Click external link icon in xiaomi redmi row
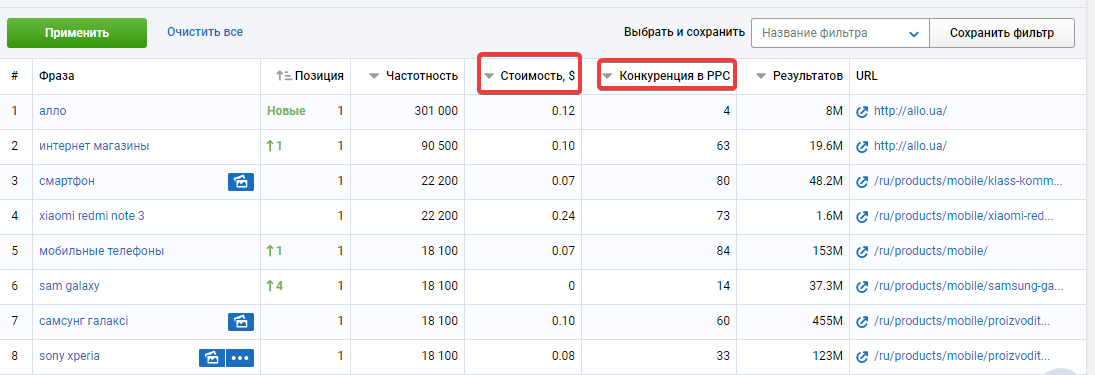Image resolution: width=1095 pixels, height=375 pixels. coord(862,216)
